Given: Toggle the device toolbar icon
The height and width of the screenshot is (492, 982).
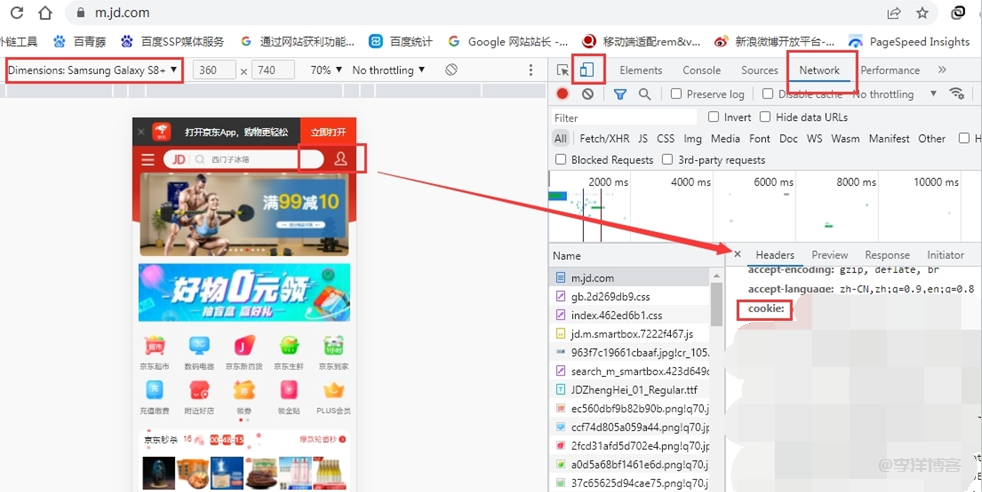Looking at the screenshot, I should click(x=588, y=70).
